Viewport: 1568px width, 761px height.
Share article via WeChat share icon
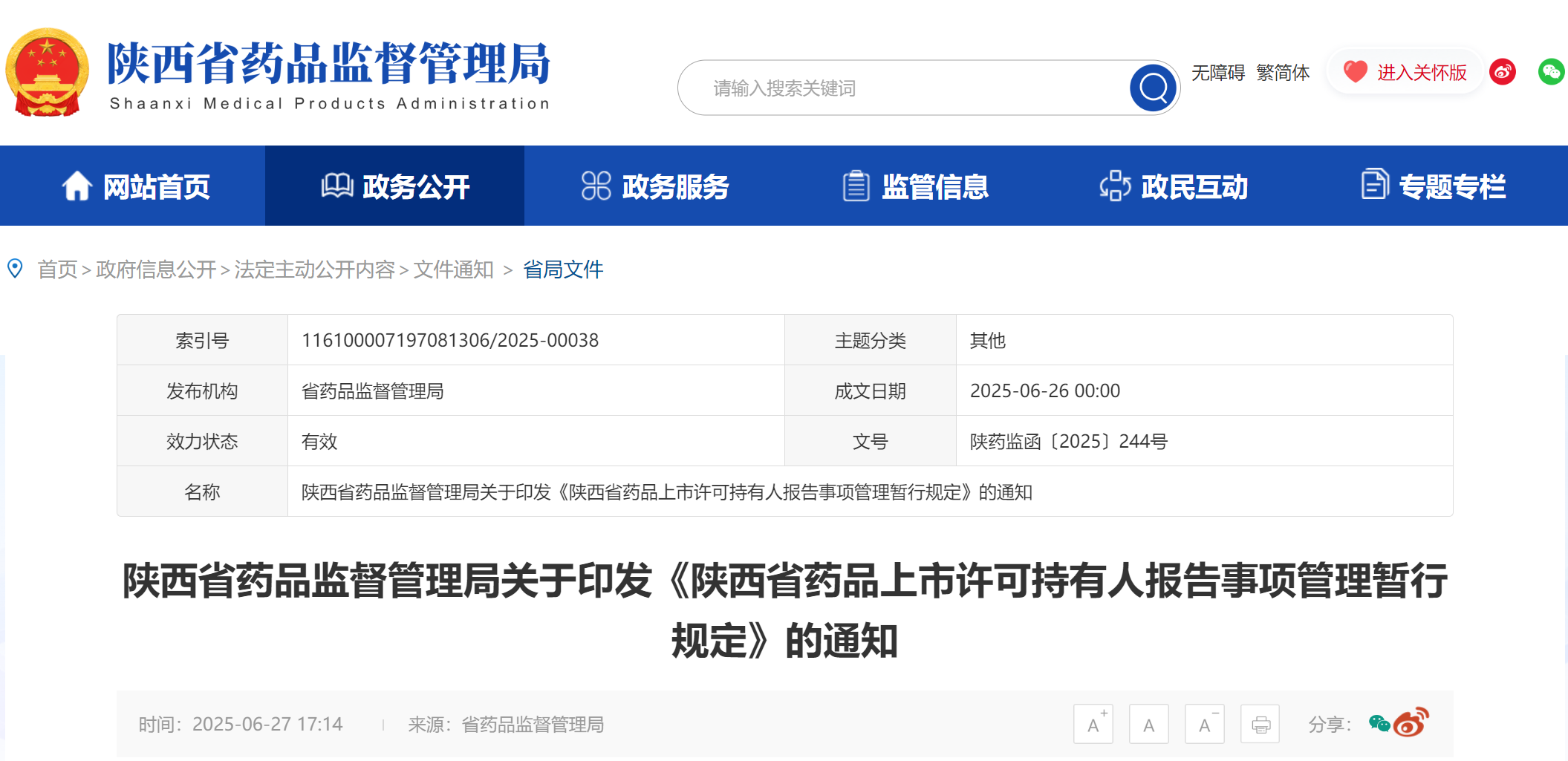pos(1379,724)
